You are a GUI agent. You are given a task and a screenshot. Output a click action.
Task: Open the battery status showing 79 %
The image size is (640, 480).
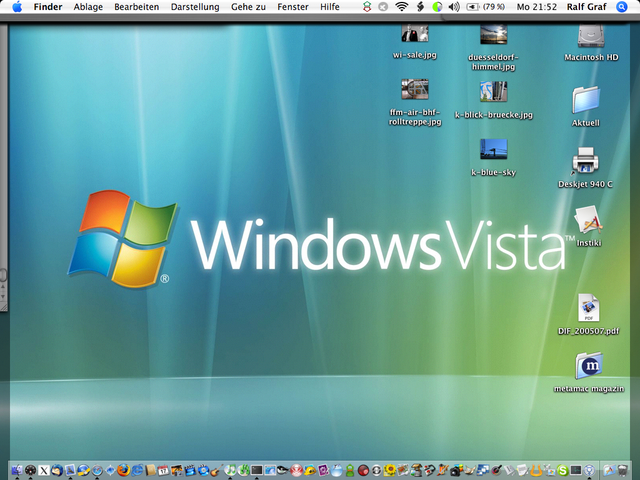485,7
